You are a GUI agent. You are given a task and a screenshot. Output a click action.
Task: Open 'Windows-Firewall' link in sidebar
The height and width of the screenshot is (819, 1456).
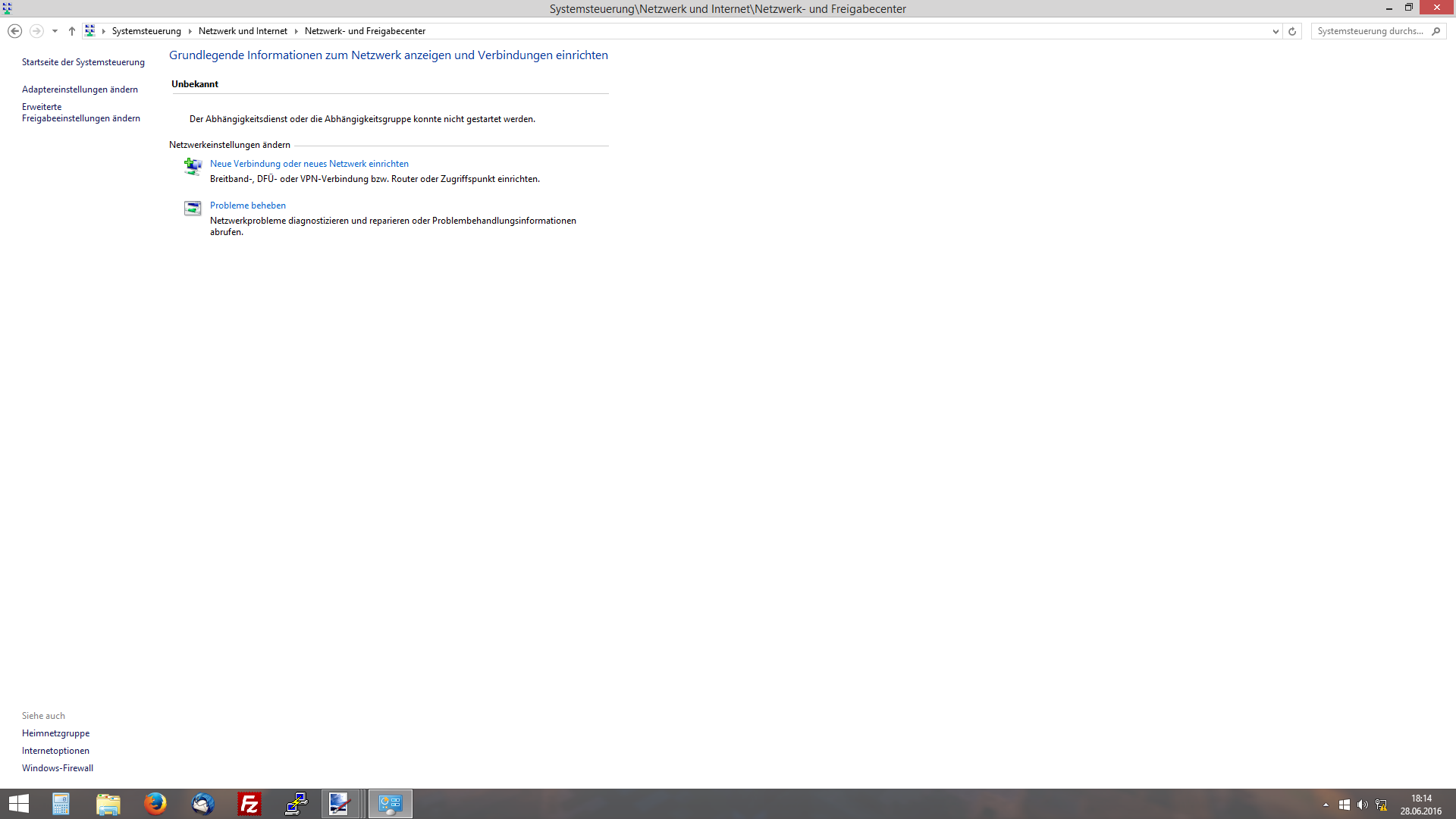click(x=58, y=768)
